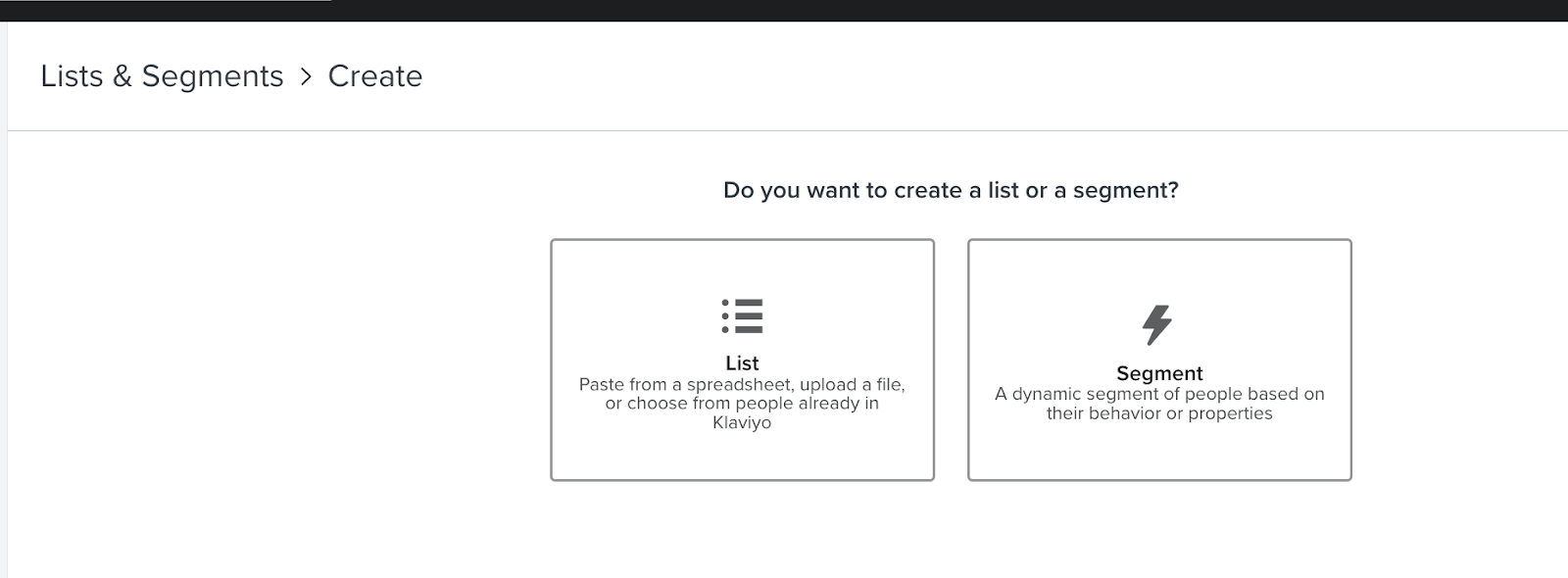Click the divider line under the breadcrumb
The image size is (1568, 578).
point(784,130)
